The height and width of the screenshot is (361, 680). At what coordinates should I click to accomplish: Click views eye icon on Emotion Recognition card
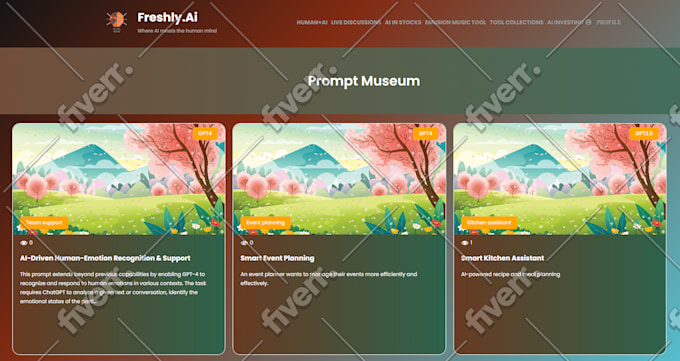23,243
